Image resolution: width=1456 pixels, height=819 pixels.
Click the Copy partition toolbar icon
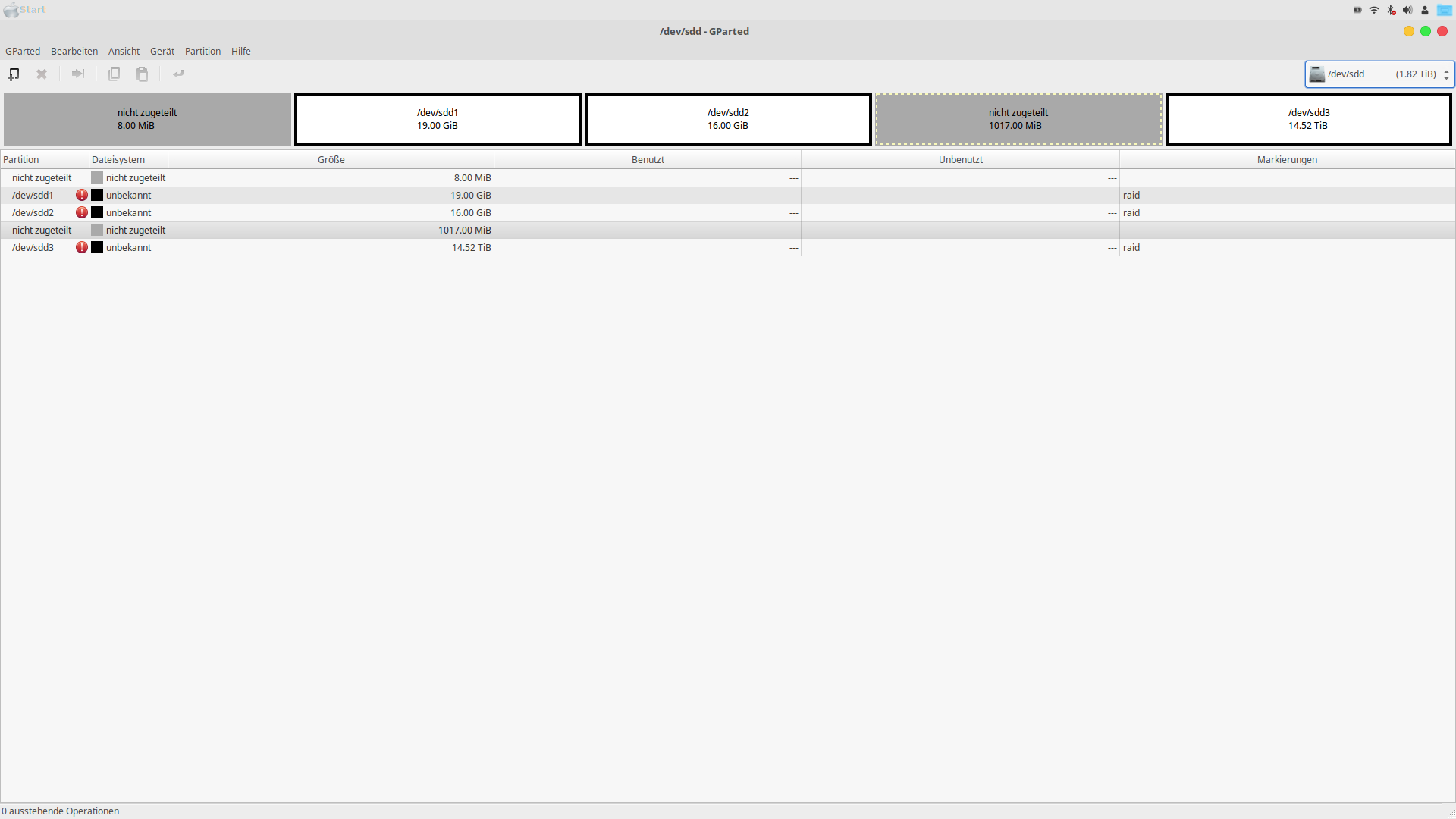click(114, 74)
